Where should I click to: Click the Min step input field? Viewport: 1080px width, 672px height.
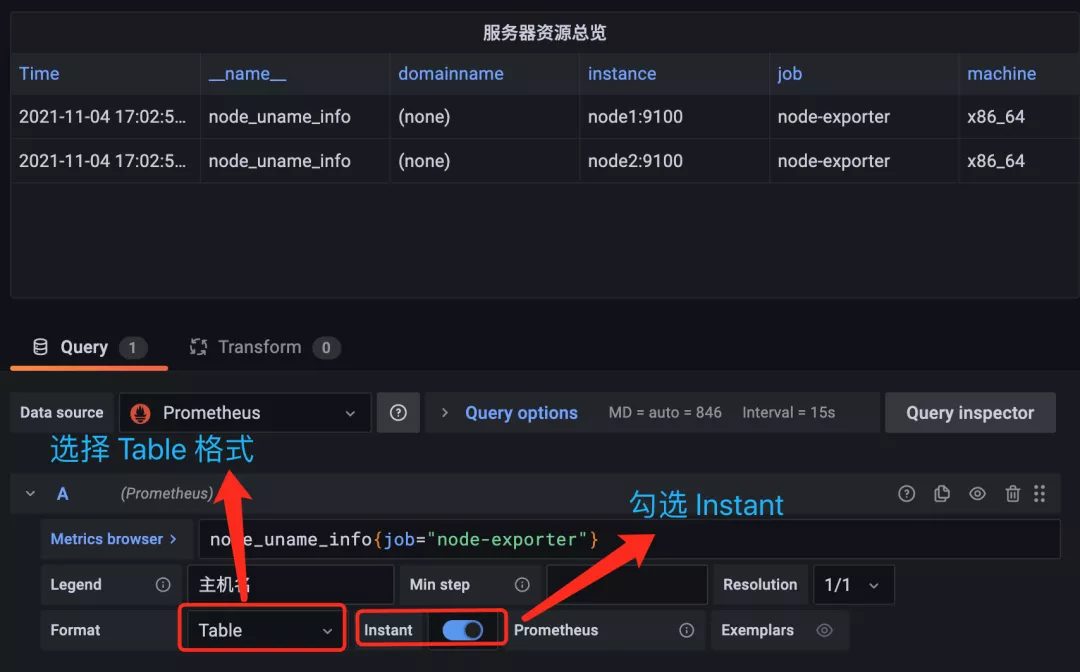tap(627, 585)
